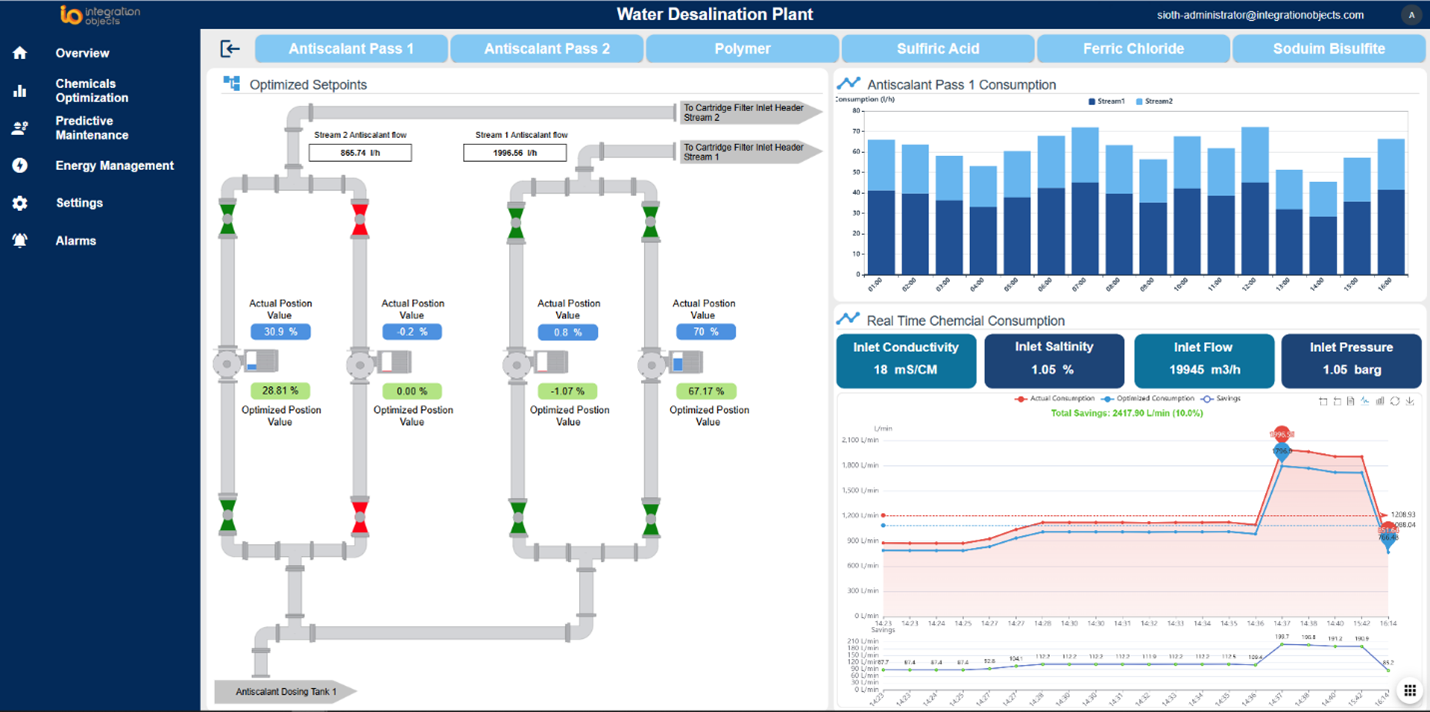This screenshot has height=712, width=1430.
Task: Go to Predictive Maintenance in sidebar
Action: 91,128
